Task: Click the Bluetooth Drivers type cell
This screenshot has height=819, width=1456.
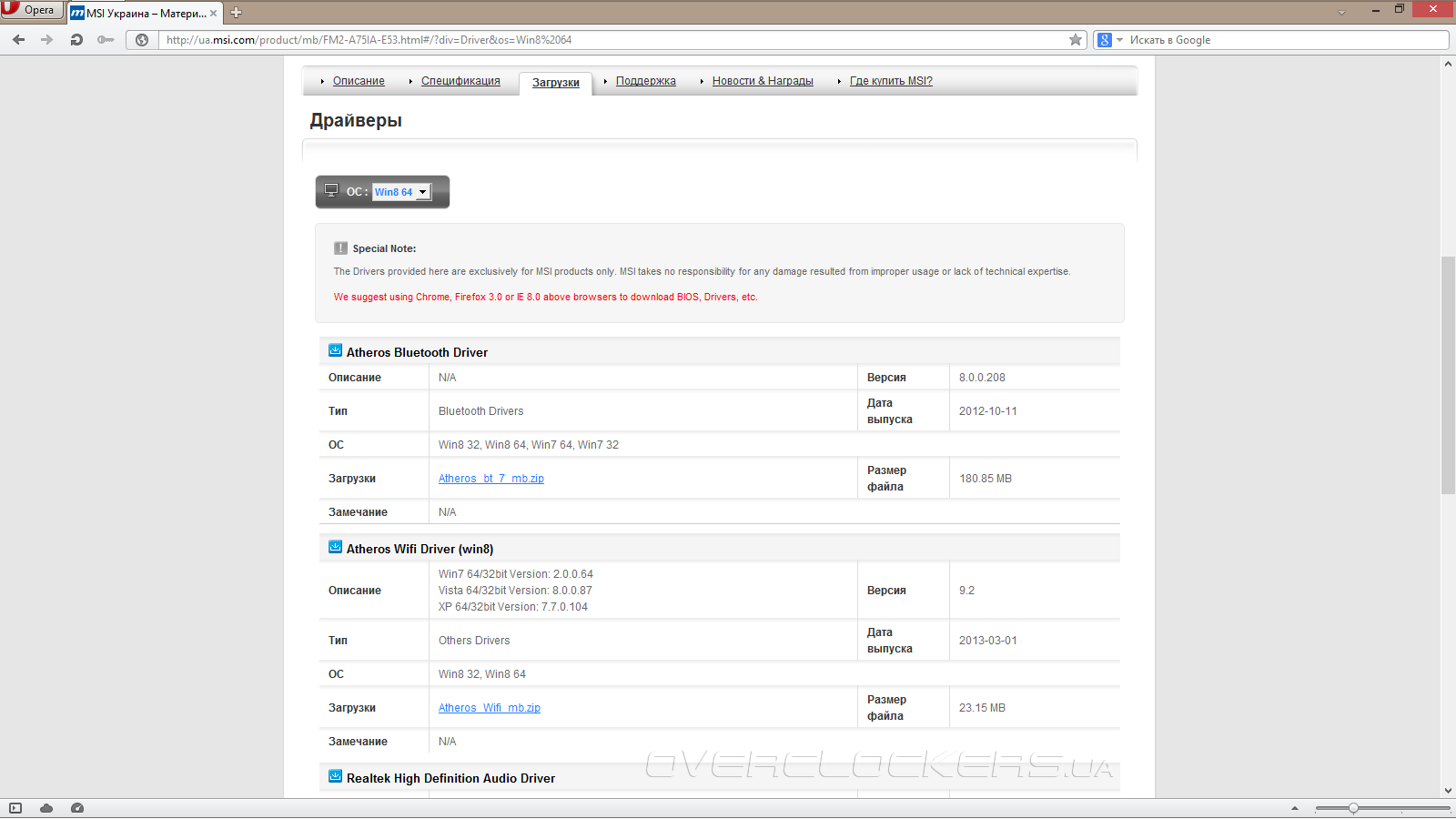Action: (481, 411)
